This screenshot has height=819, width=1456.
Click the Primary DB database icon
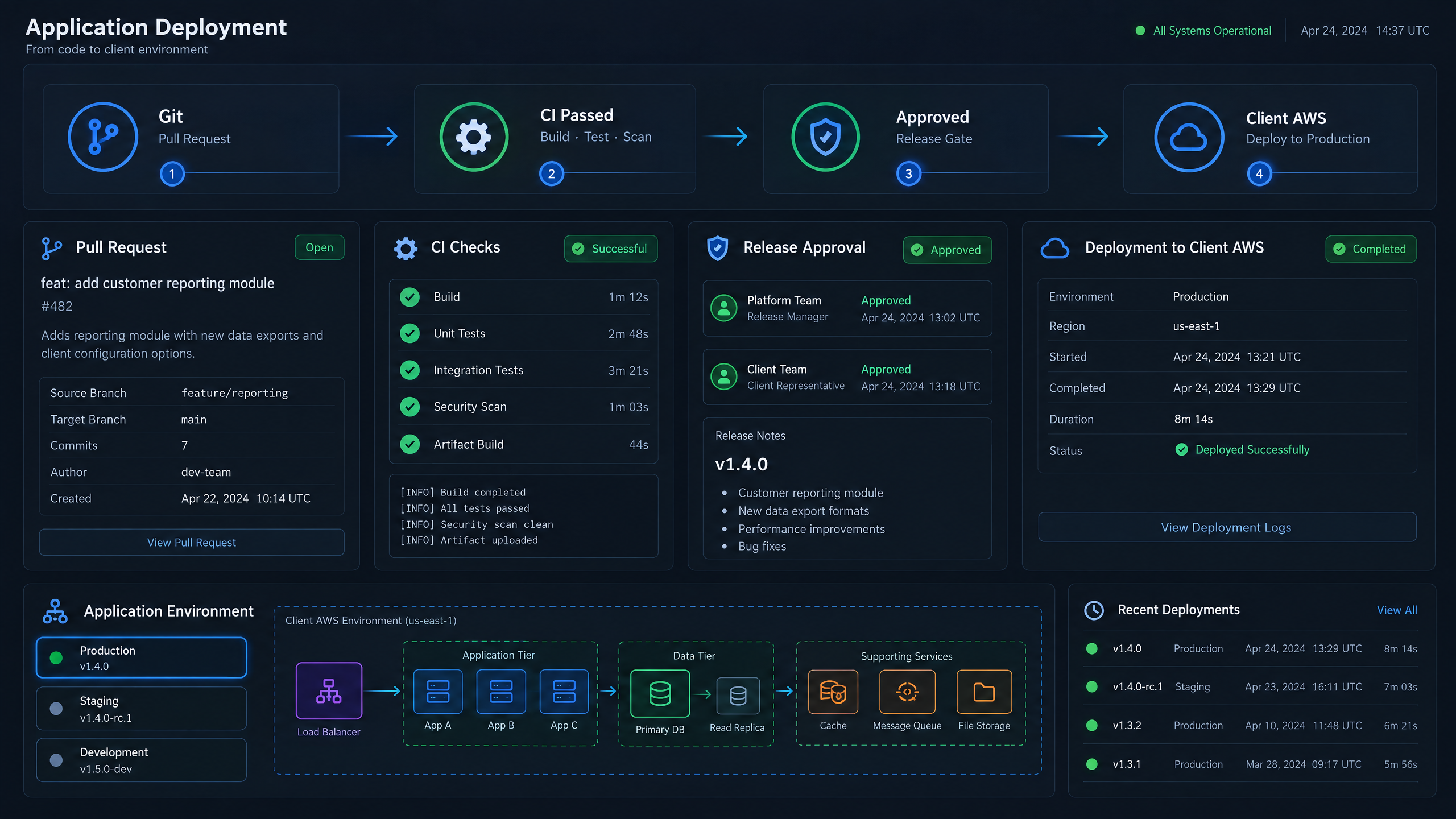pyautogui.click(x=660, y=693)
